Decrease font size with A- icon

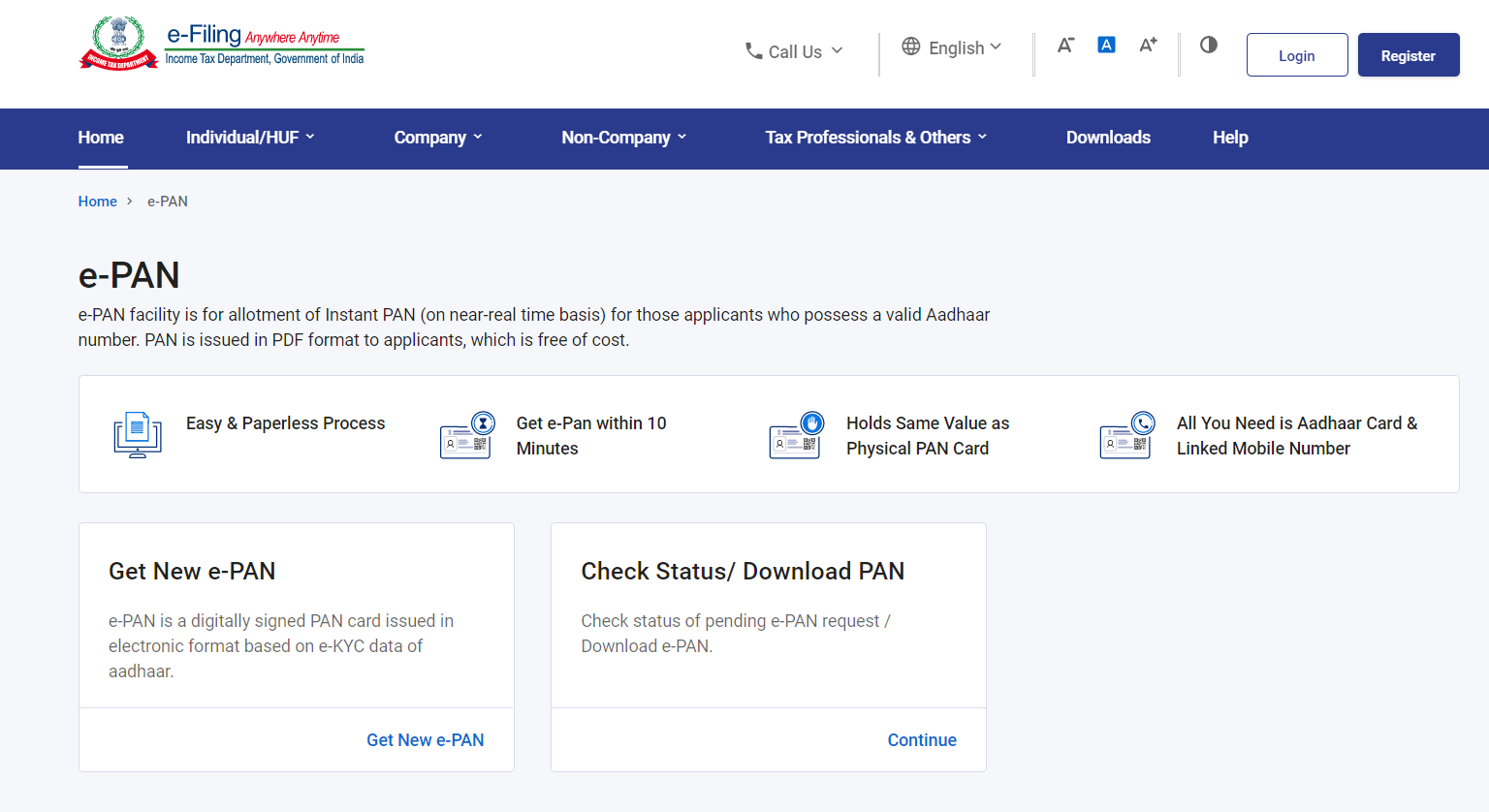1065,45
